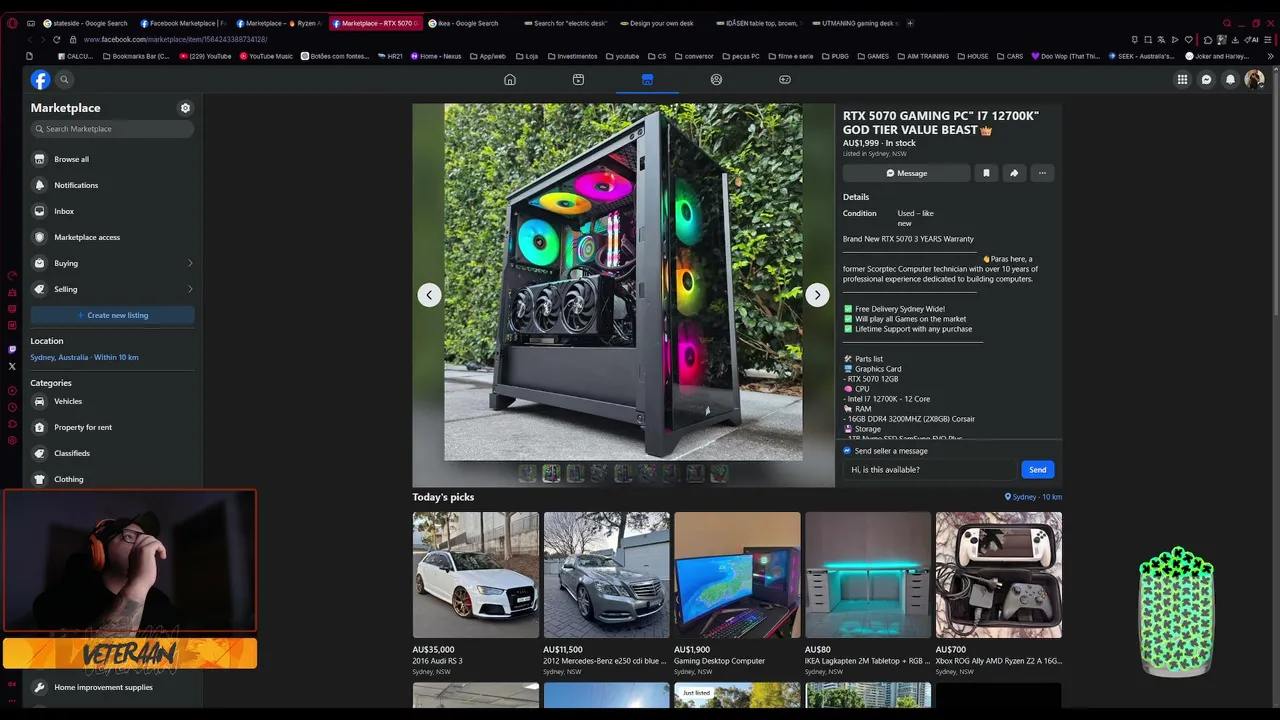
Task: Open the browser easy setup menu icon
Action: (1269, 40)
